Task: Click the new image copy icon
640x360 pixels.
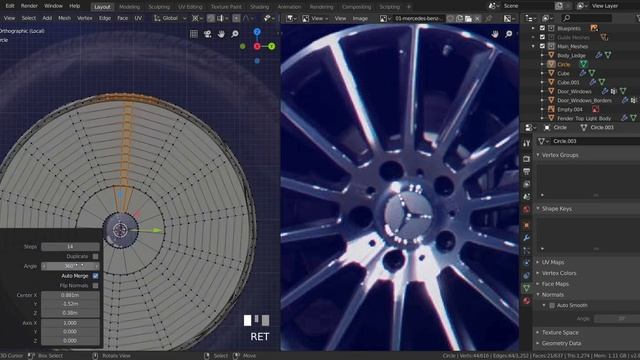Action: point(460,18)
